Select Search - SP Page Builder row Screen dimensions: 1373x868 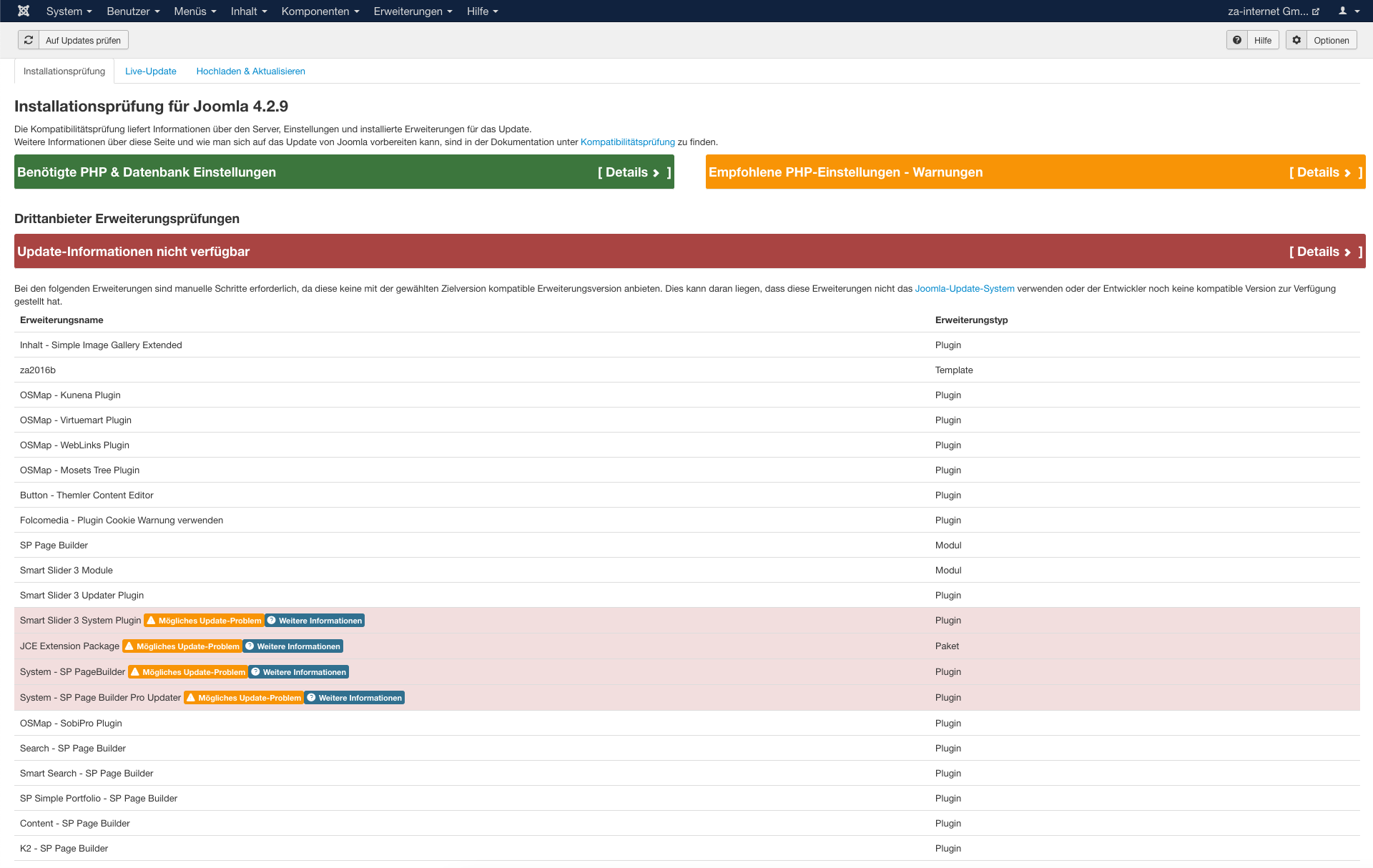pyautogui.click(x=687, y=748)
